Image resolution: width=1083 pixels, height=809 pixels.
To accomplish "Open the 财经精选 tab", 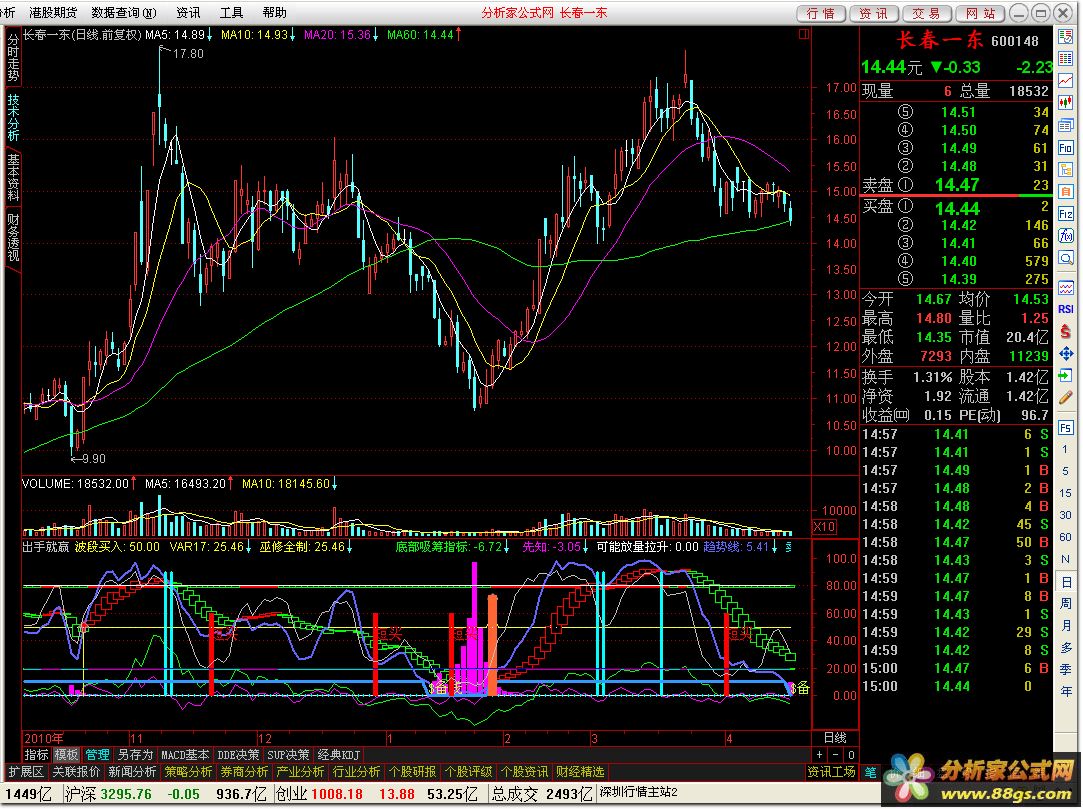I will click(581, 772).
